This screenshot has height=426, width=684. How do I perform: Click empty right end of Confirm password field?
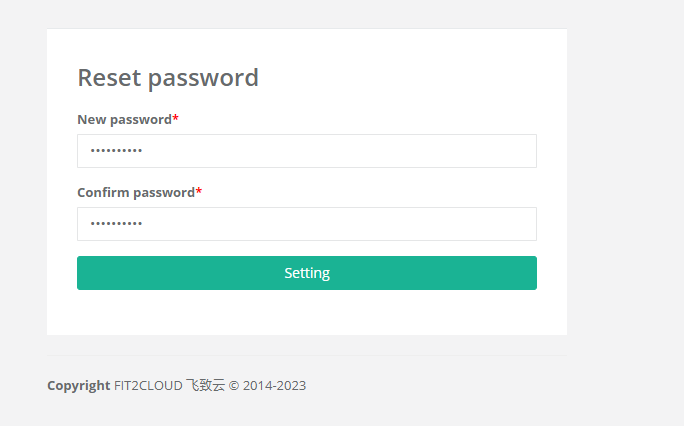point(500,224)
